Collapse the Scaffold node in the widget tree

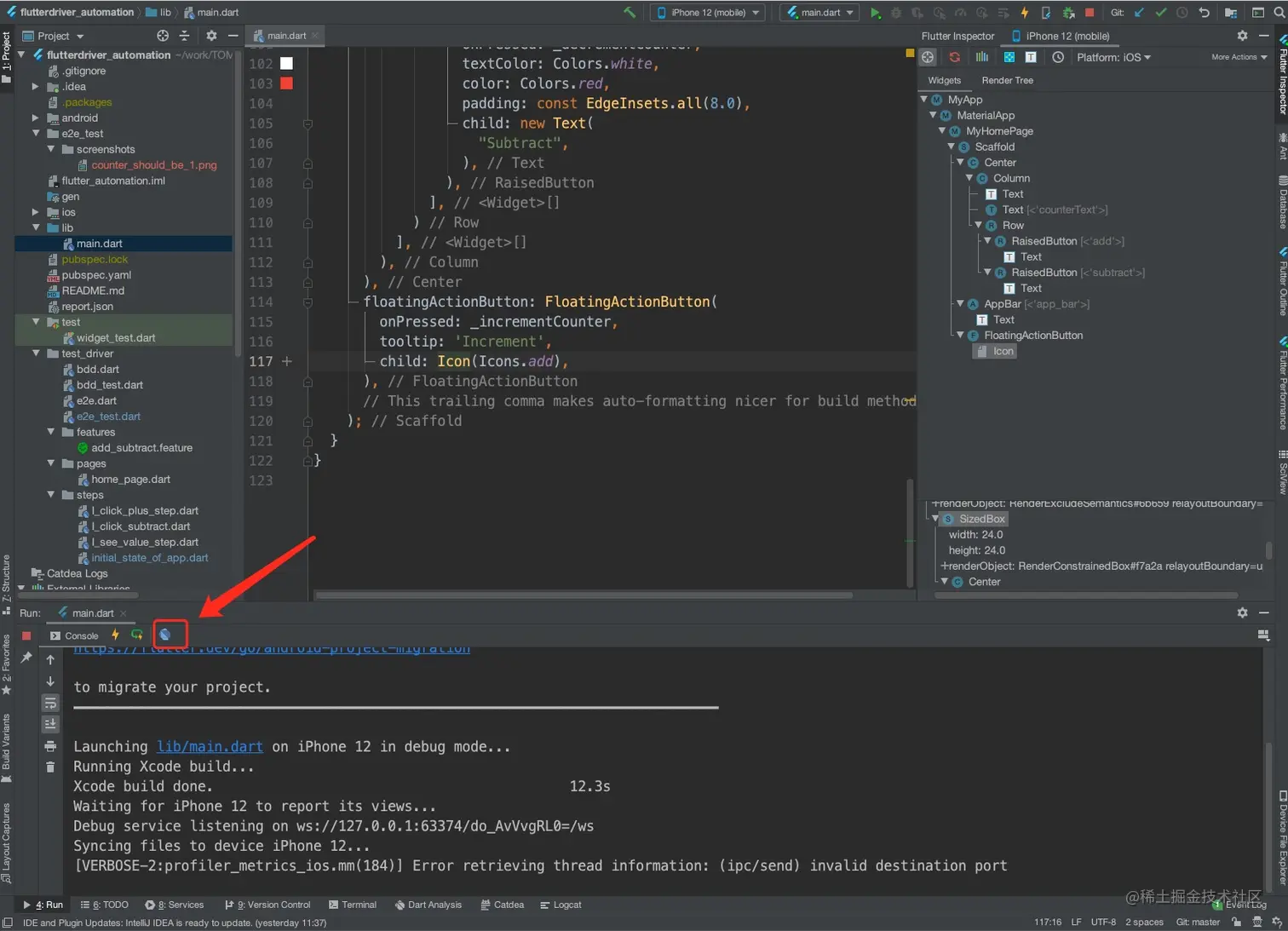click(x=952, y=147)
